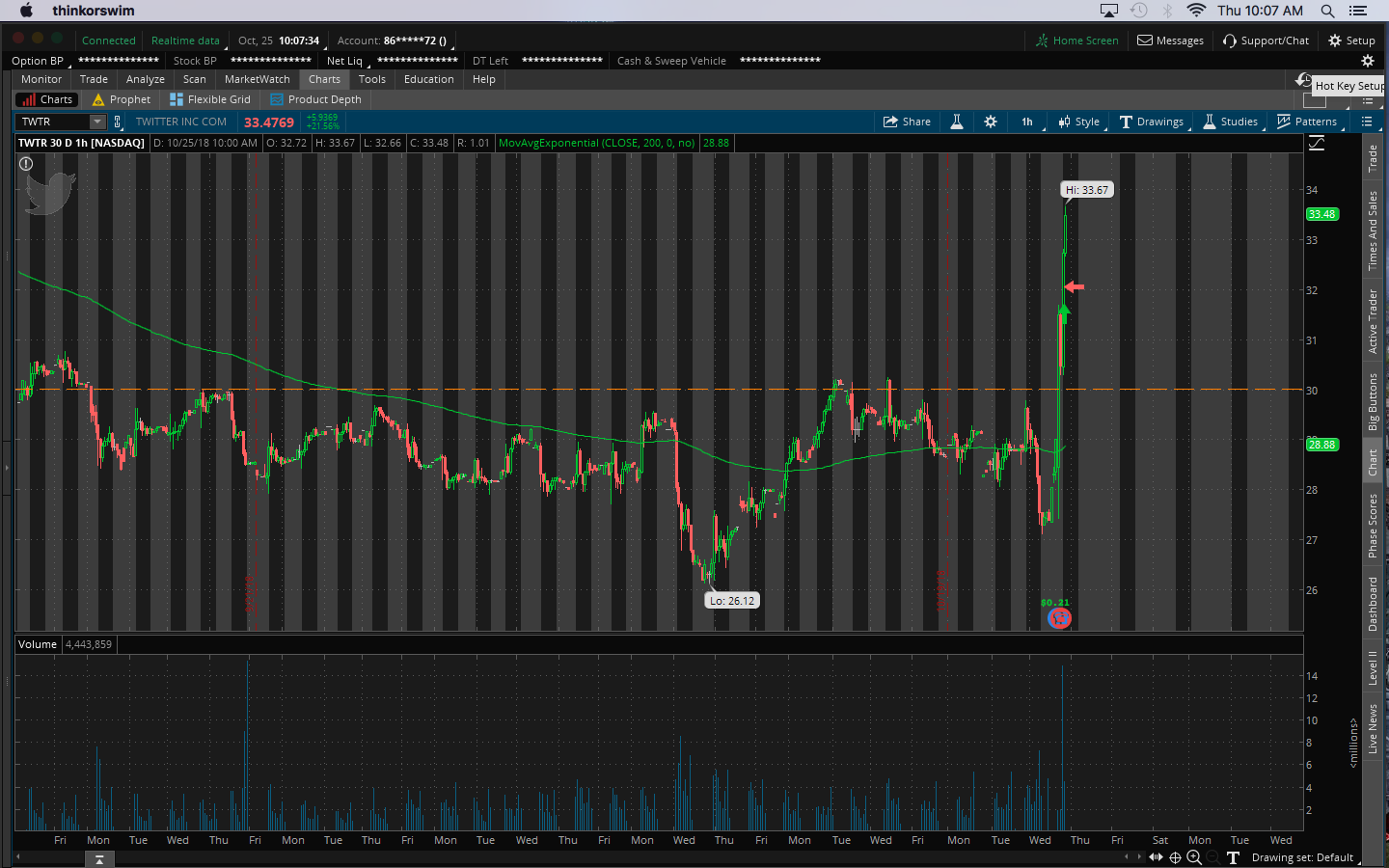Open the Big Buttons side tab

pyautogui.click(x=1373, y=402)
